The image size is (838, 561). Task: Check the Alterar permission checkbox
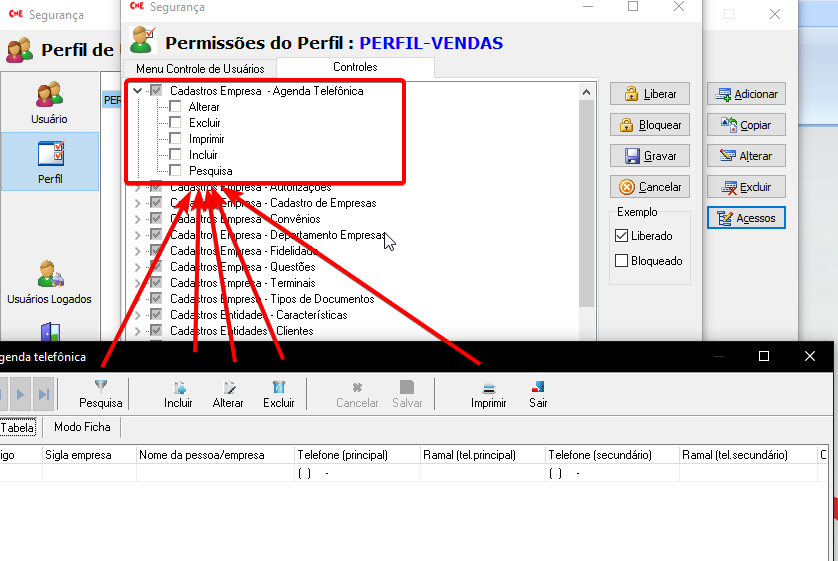pos(176,107)
